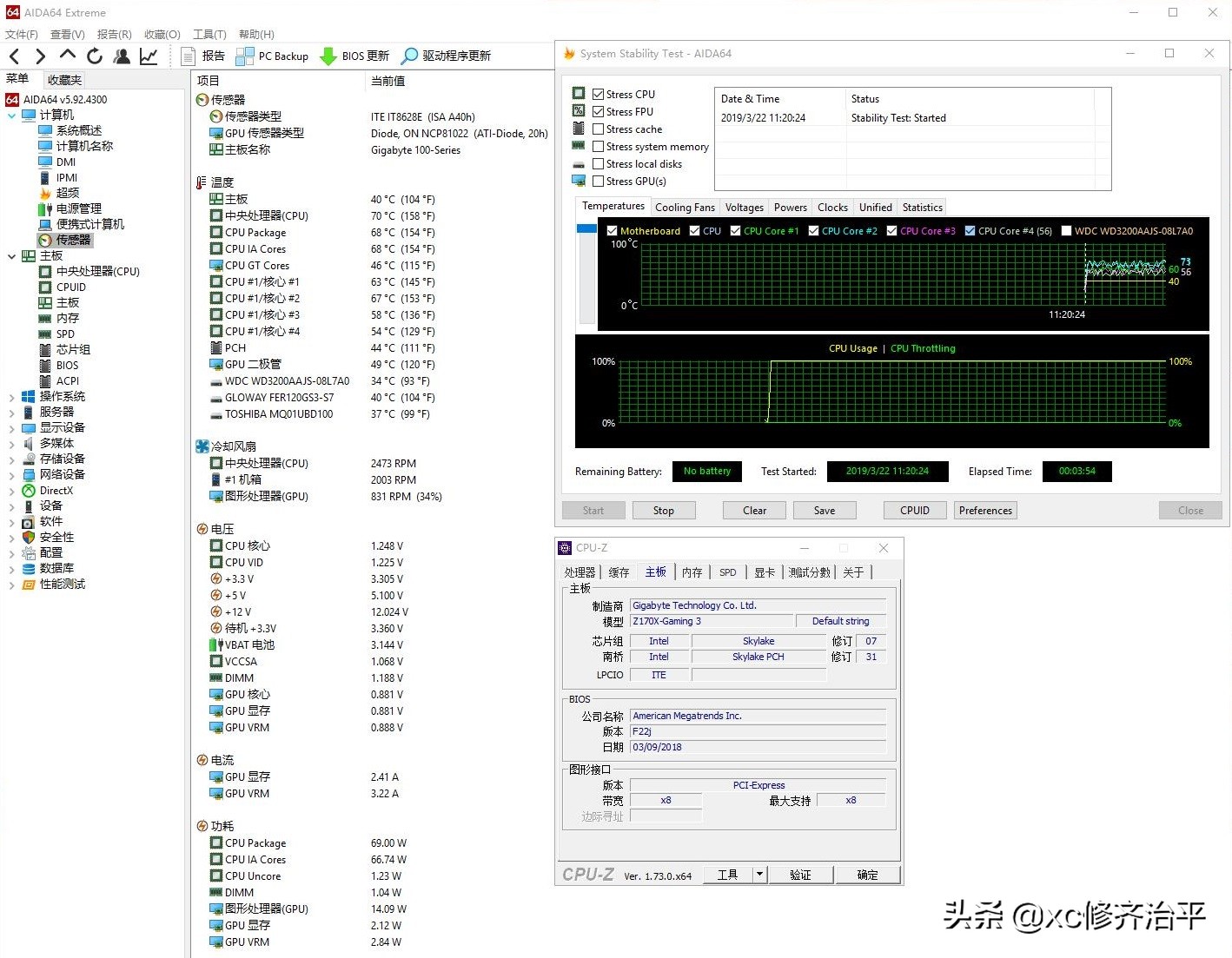Open 计算机名称 in the sidebar tree

pyautogui.click(x=84, y=146)
